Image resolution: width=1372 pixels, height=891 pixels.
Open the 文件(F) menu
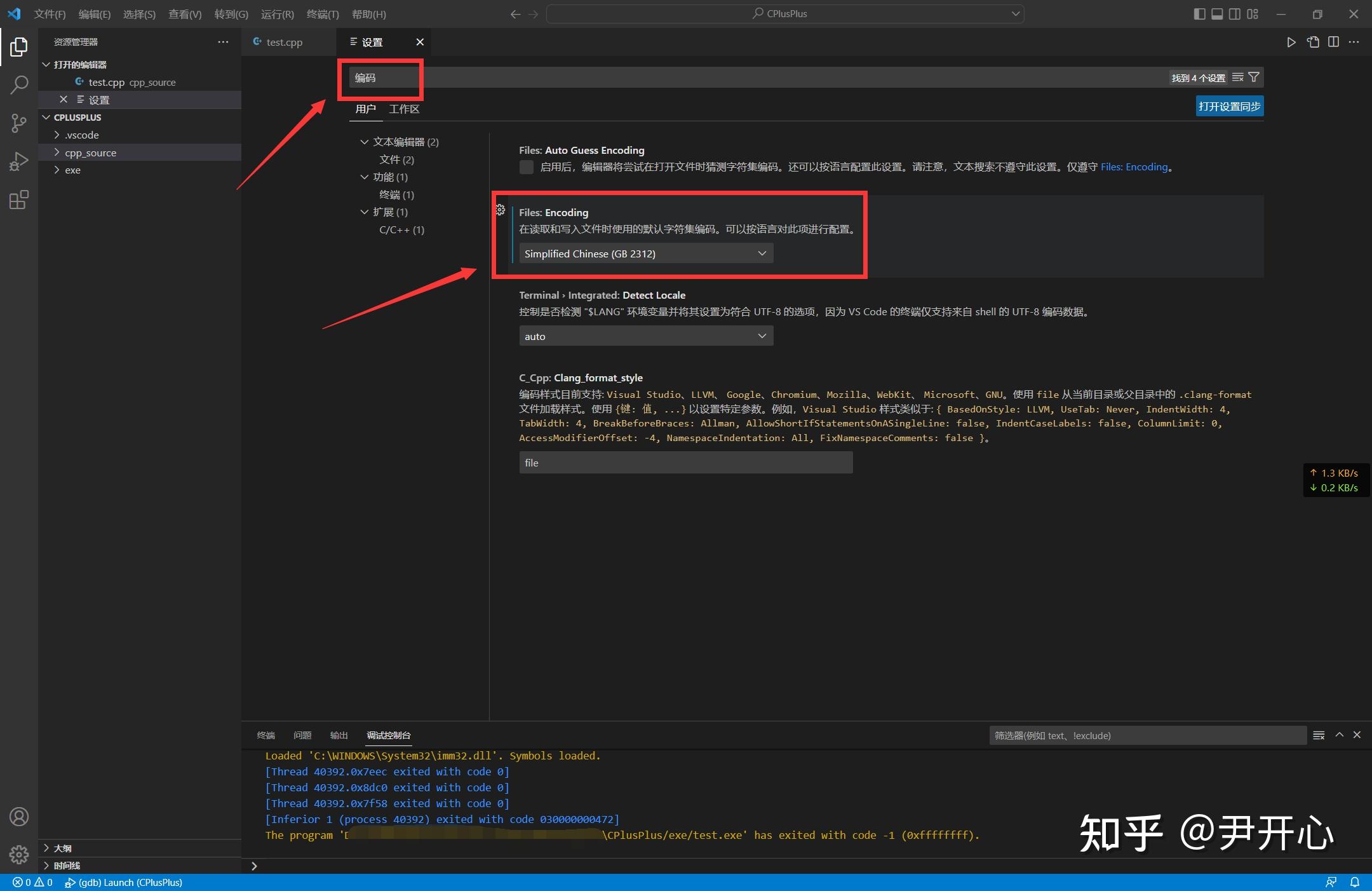(x=50, y=14)
